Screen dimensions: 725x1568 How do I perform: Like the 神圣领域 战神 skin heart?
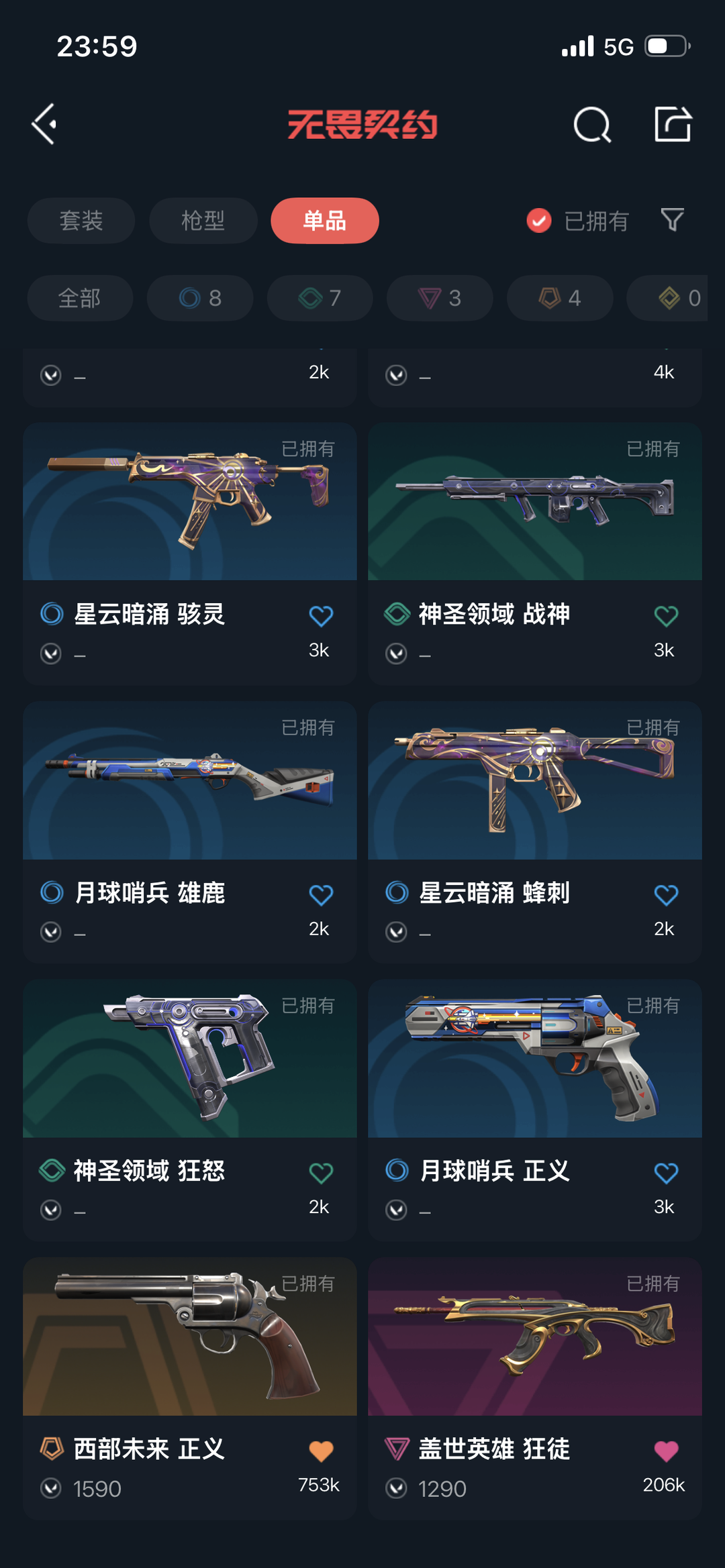[x=666, y=616]
